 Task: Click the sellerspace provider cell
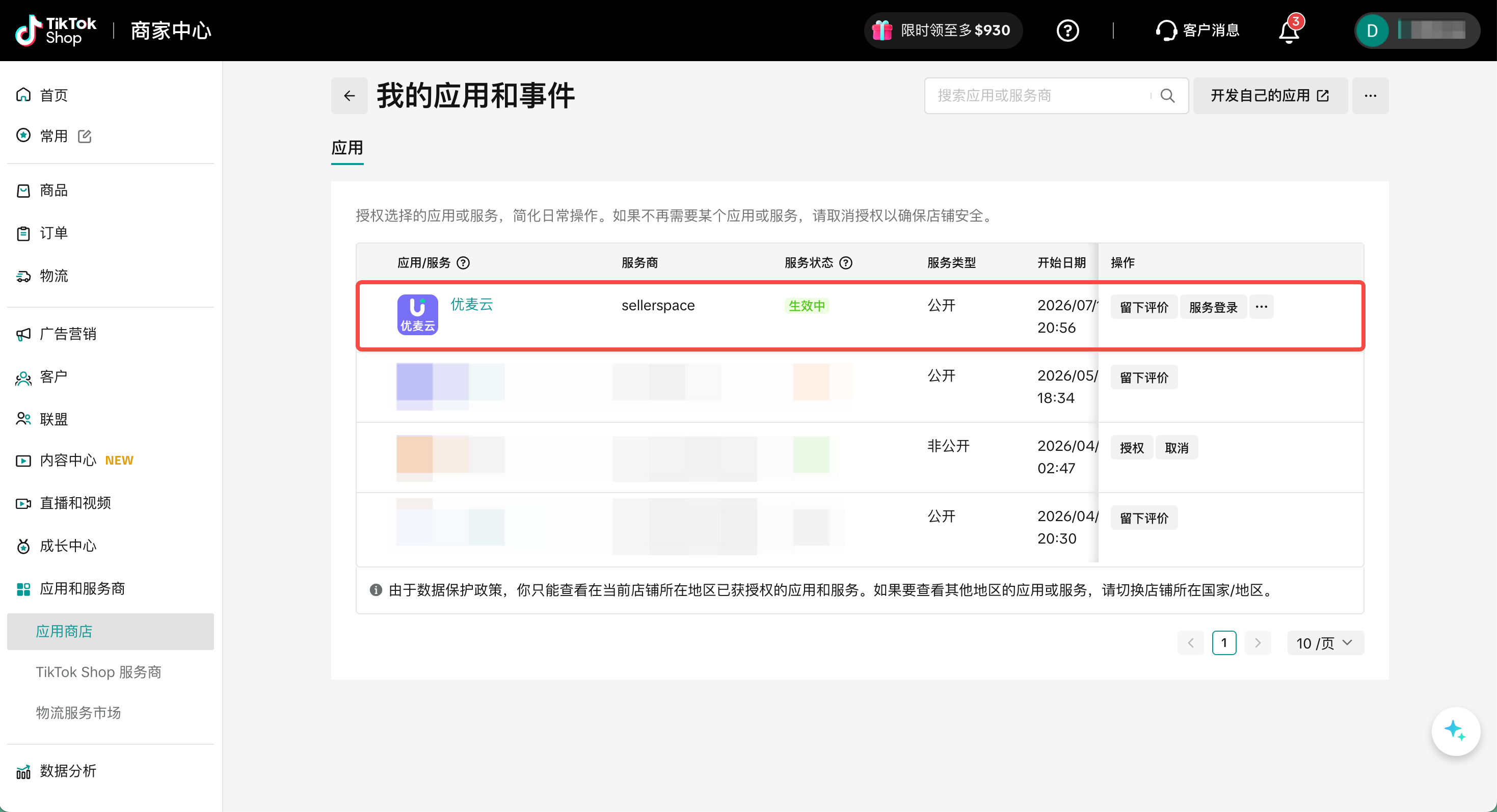[x=658, y=306]
